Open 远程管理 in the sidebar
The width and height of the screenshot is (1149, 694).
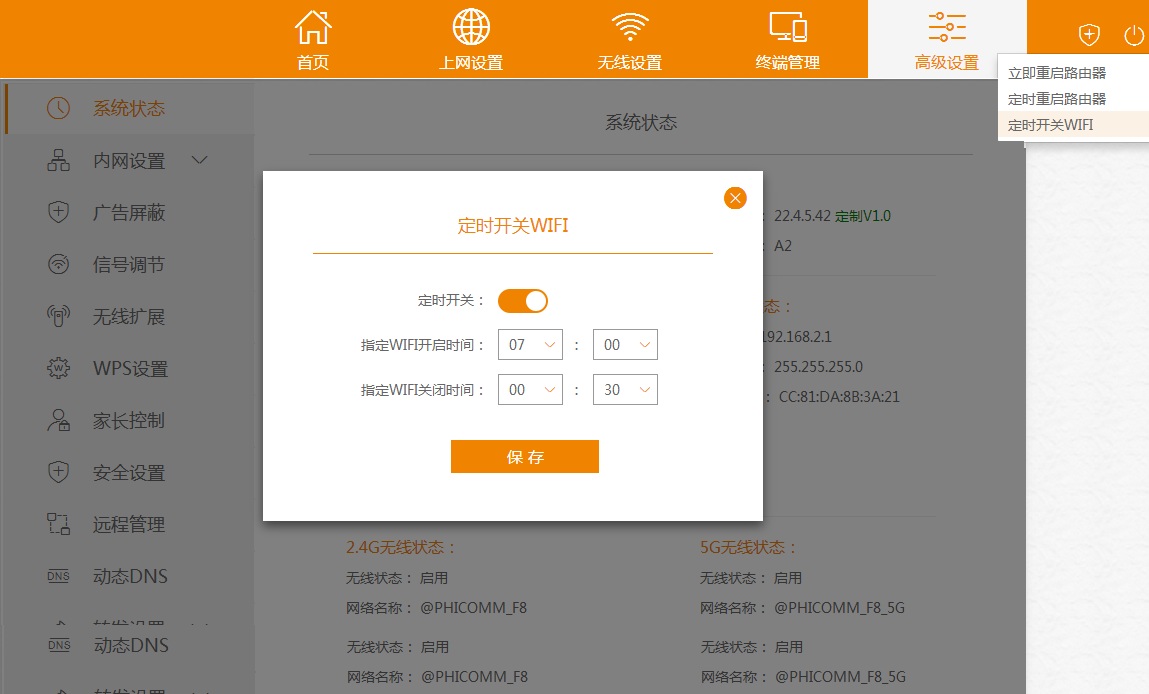click(129, 525)
